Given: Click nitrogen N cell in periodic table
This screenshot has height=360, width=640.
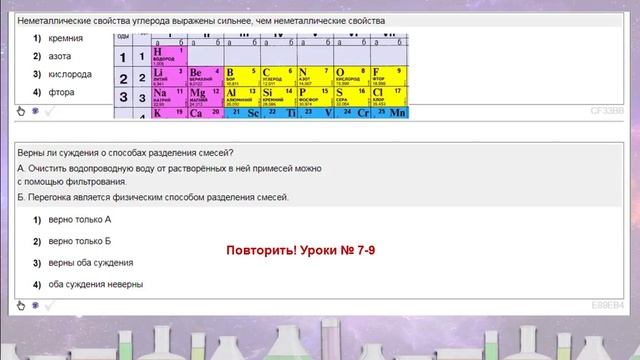Looking at the screenshot, I should [x=315, y=76].
